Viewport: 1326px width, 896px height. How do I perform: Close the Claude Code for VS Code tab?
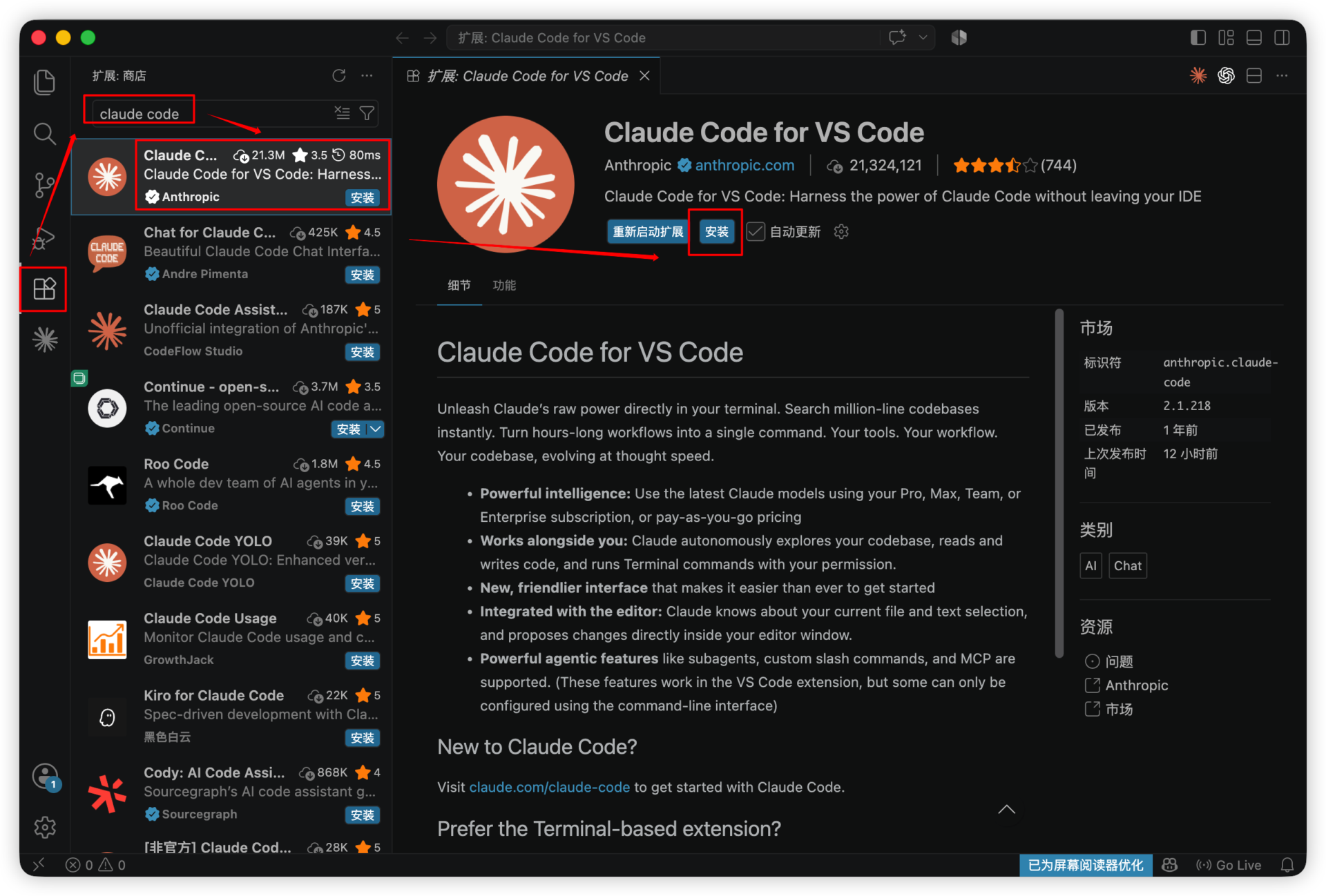(644, 76)
